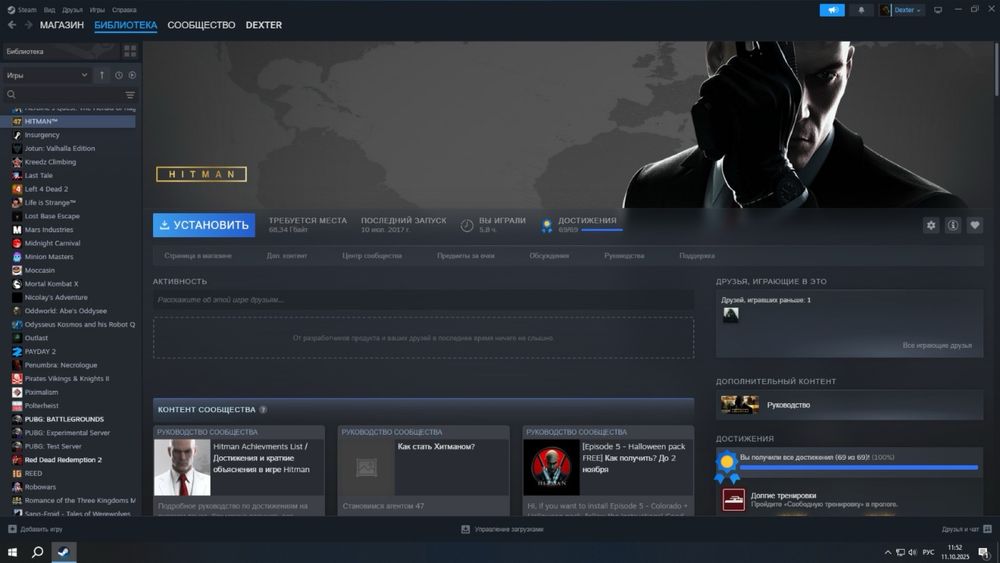
Task: Go back with the left arrow
Action: (x=11, y=25)
